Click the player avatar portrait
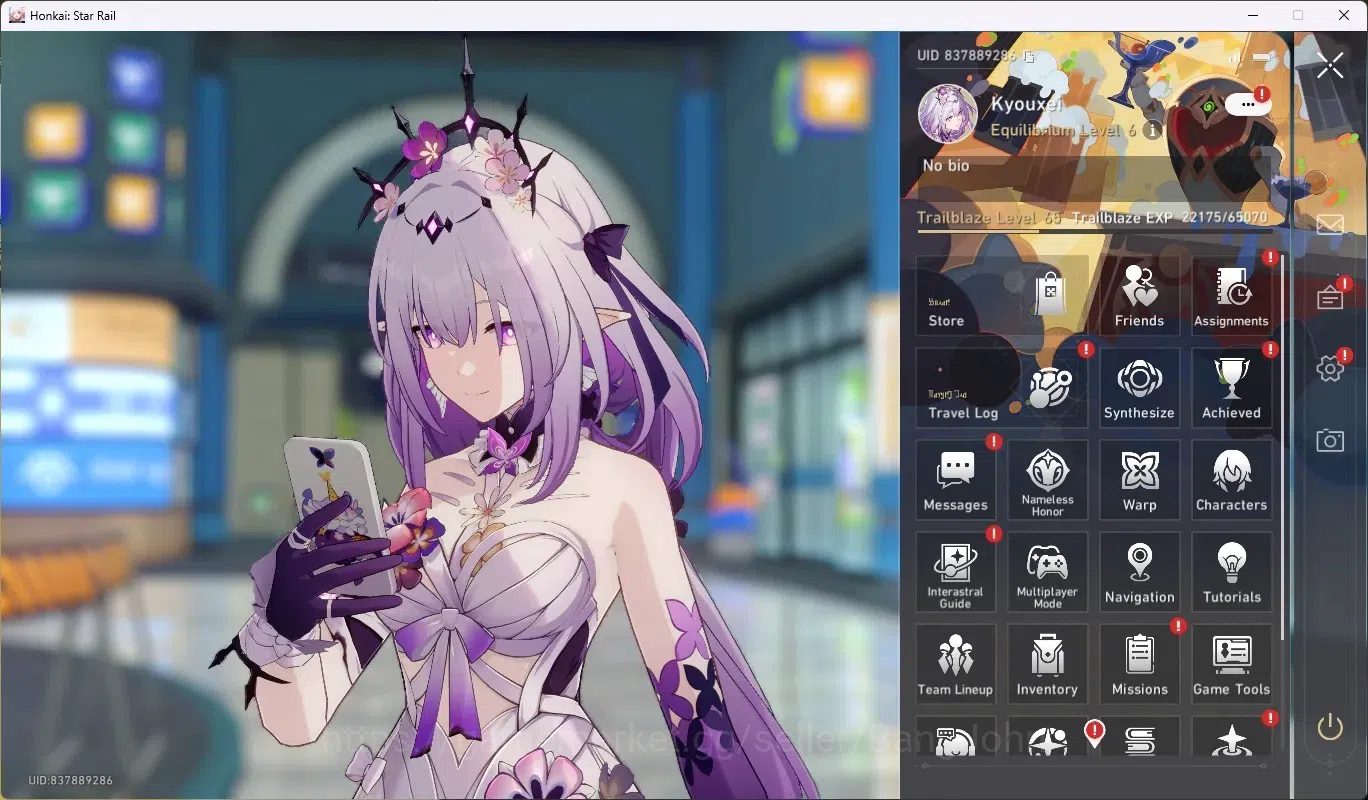Image resolution: width=1368 pixels, height=800 pixels. pyautogui.click(x=948, y=113)
